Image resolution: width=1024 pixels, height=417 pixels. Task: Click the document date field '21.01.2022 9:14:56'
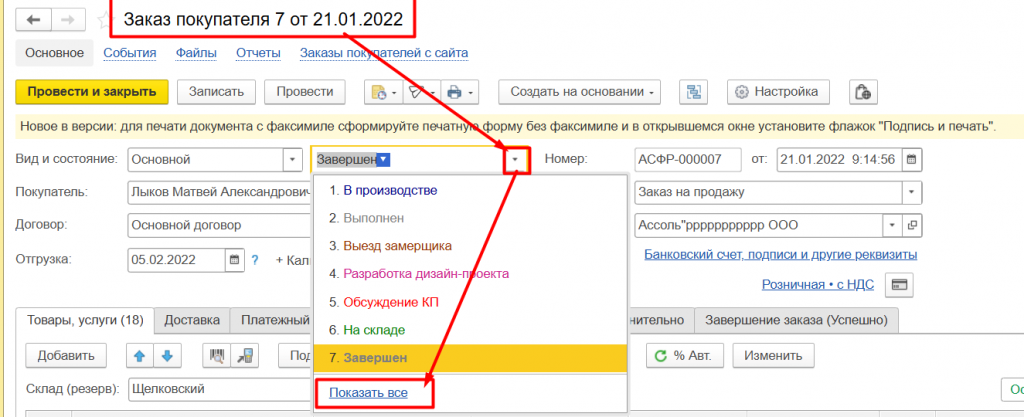[x=839, y=159]
